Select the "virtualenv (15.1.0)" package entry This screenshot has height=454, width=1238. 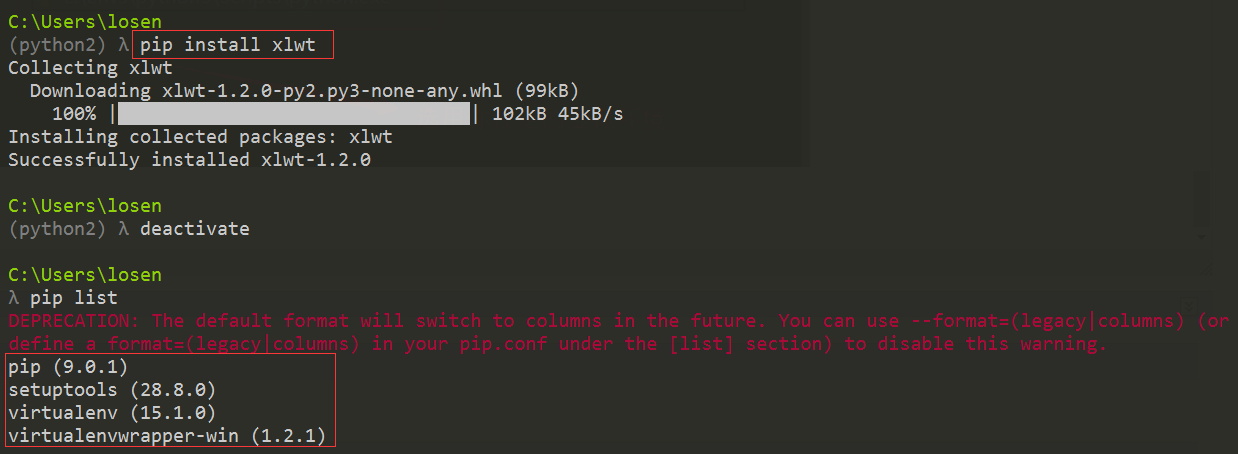111,413
